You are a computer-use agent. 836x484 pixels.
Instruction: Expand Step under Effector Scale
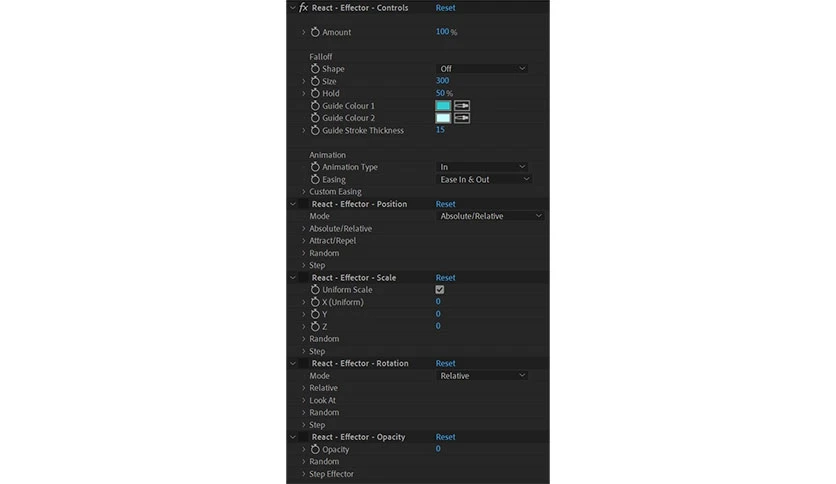304,351
